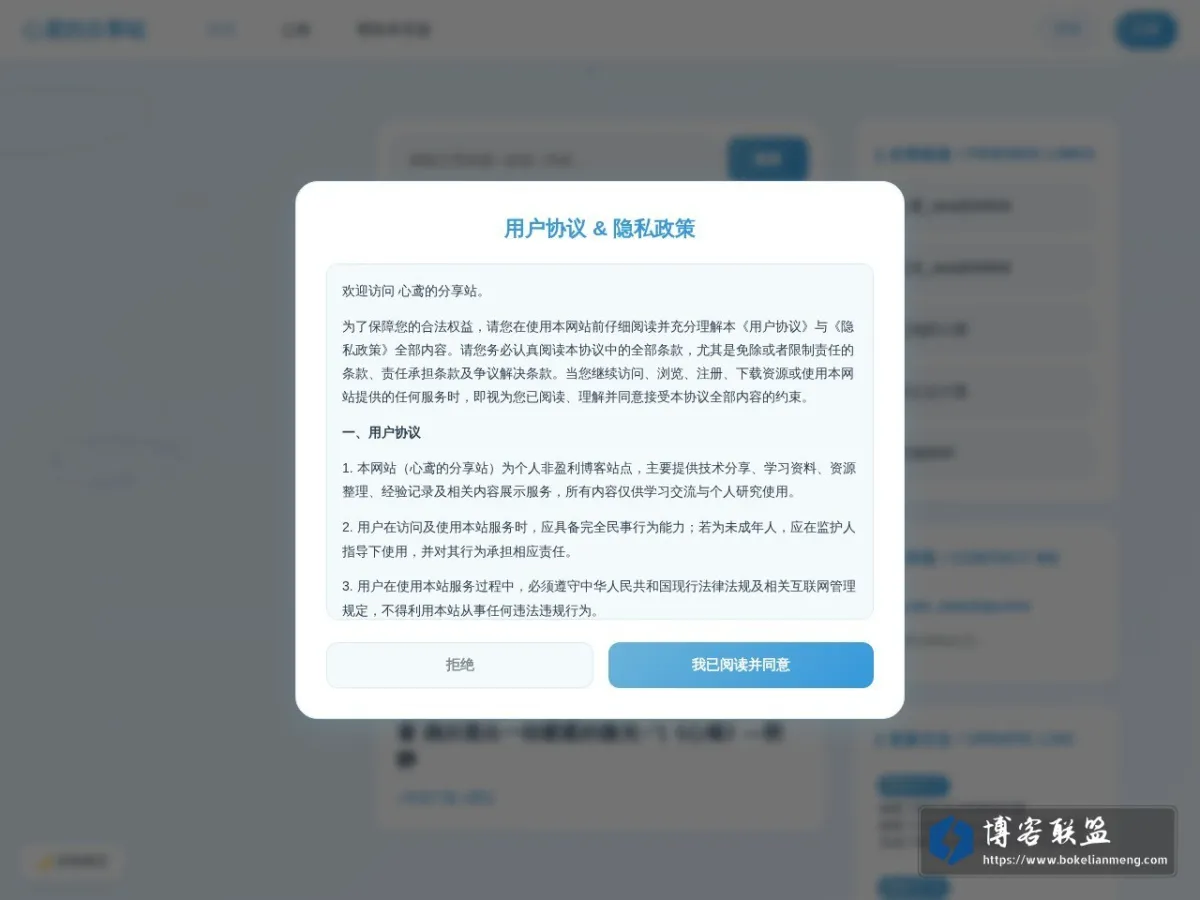Click clause 1 beginning 本网站（心鸢的分享站）
Screen dimensions: 1200x900
coord(600,480)
